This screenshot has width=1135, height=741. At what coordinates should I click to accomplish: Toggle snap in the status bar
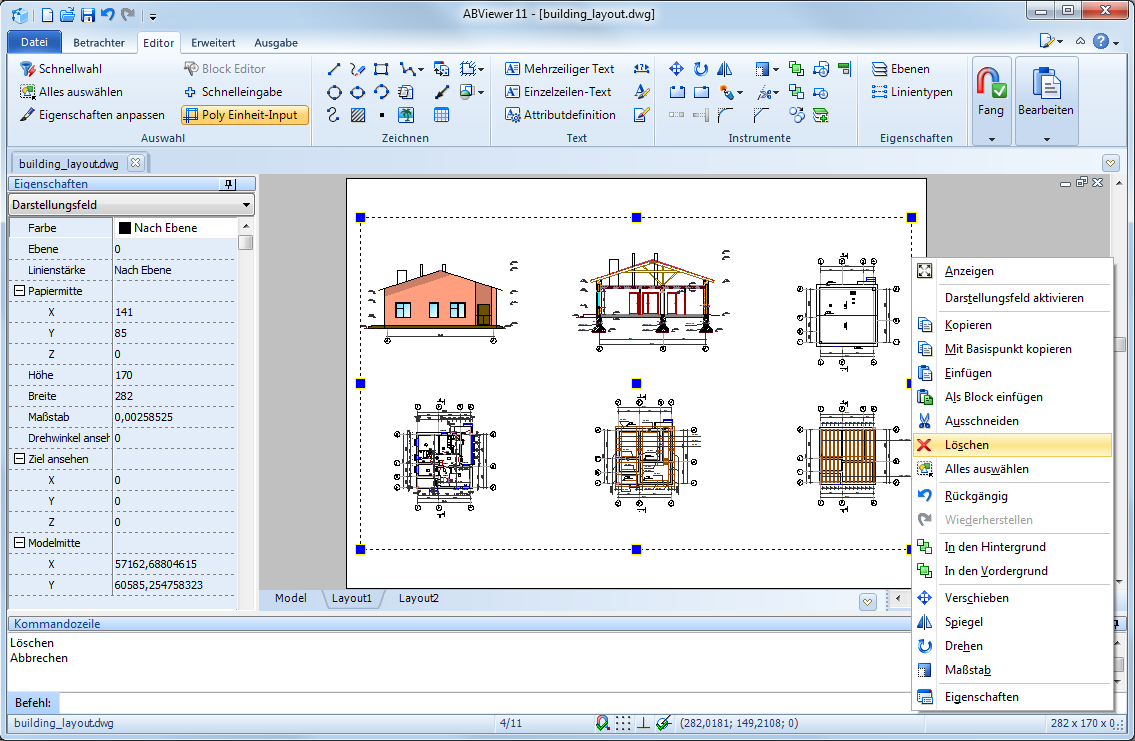[602, 723]
